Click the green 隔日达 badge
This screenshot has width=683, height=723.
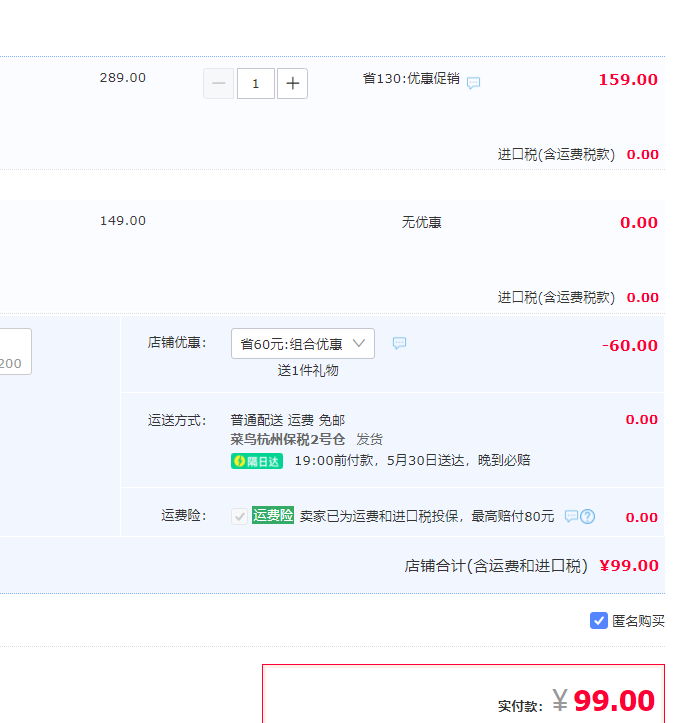tap(257, 461)
